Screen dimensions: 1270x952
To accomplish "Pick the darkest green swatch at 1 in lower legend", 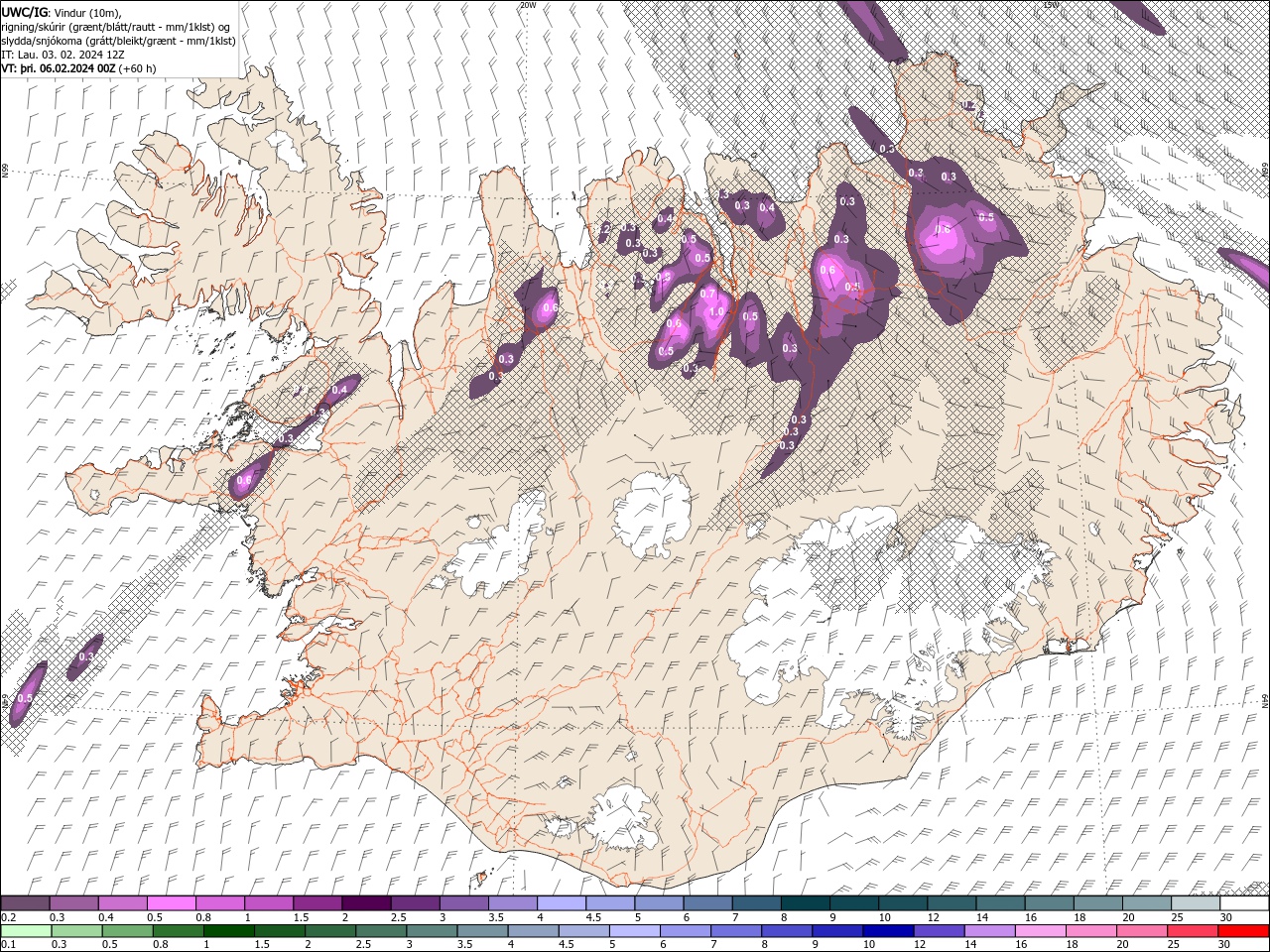I will pyautogui.click(x=228, y=930).
